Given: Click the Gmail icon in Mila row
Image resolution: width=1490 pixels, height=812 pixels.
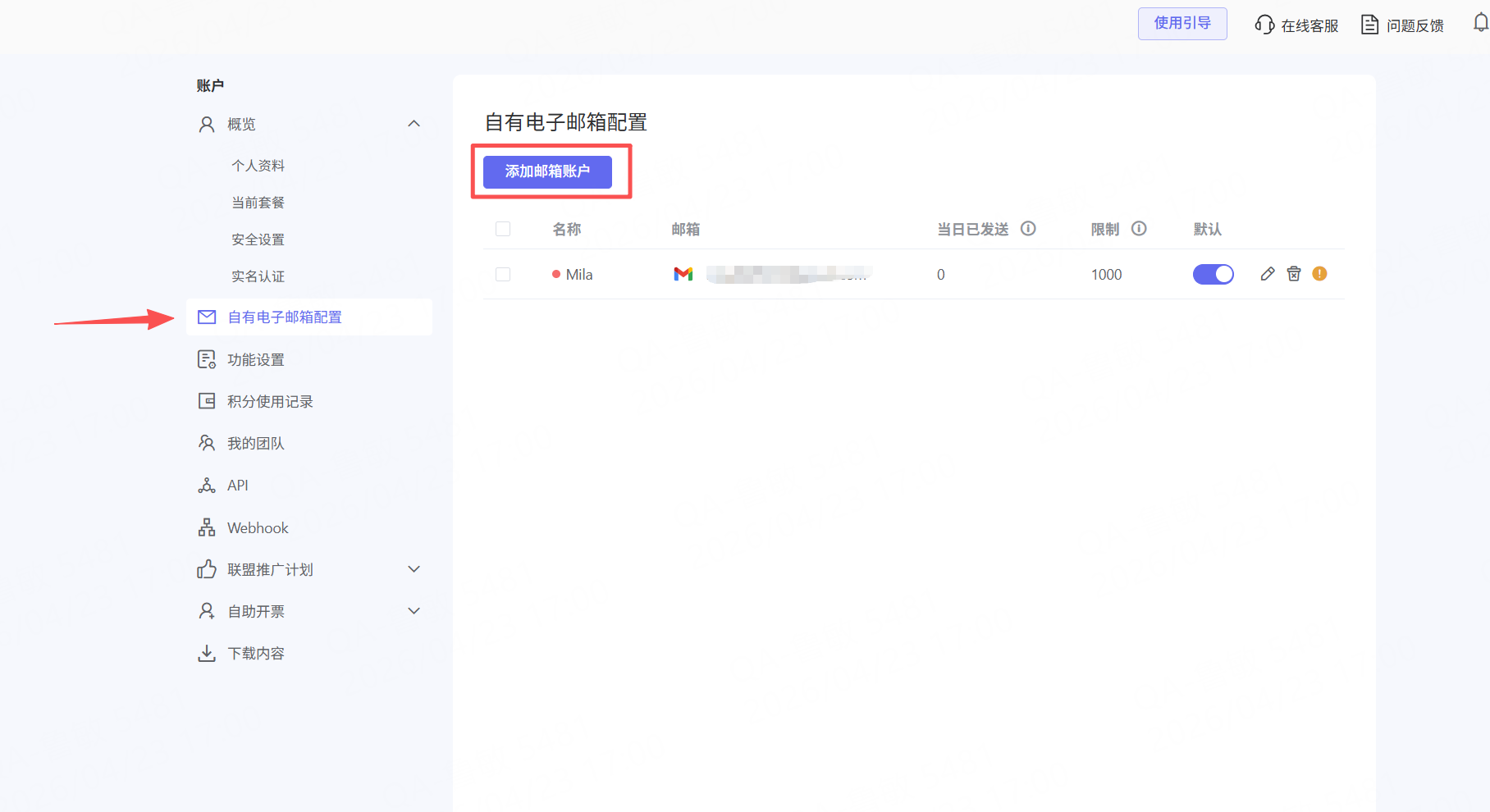Looking at the screenshot, I should point(683,274).
